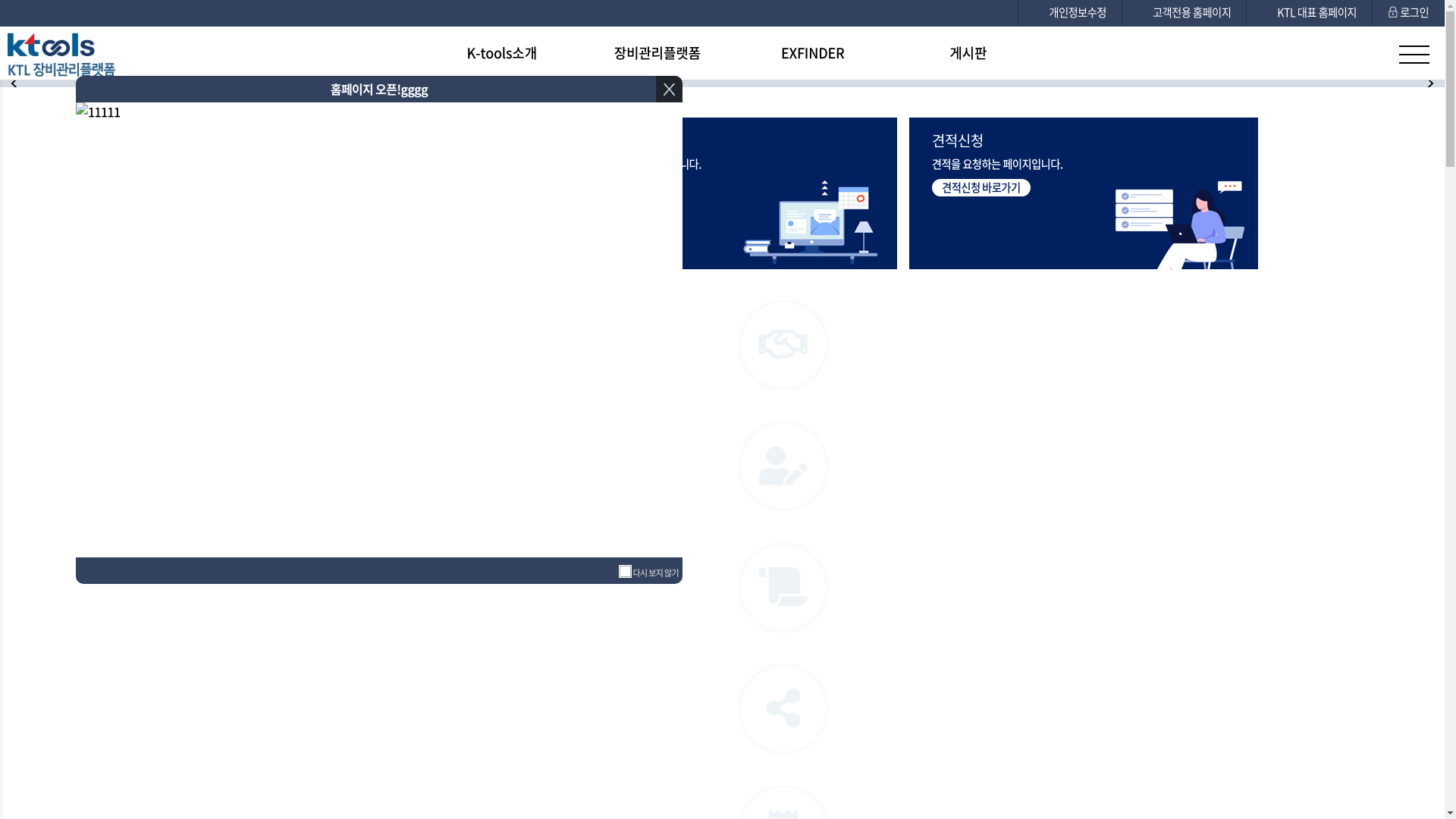This screenshot has width=1456, height=819.
Task: Check the 다시 보지 않기 checkbox
Action: click(625, 571)
